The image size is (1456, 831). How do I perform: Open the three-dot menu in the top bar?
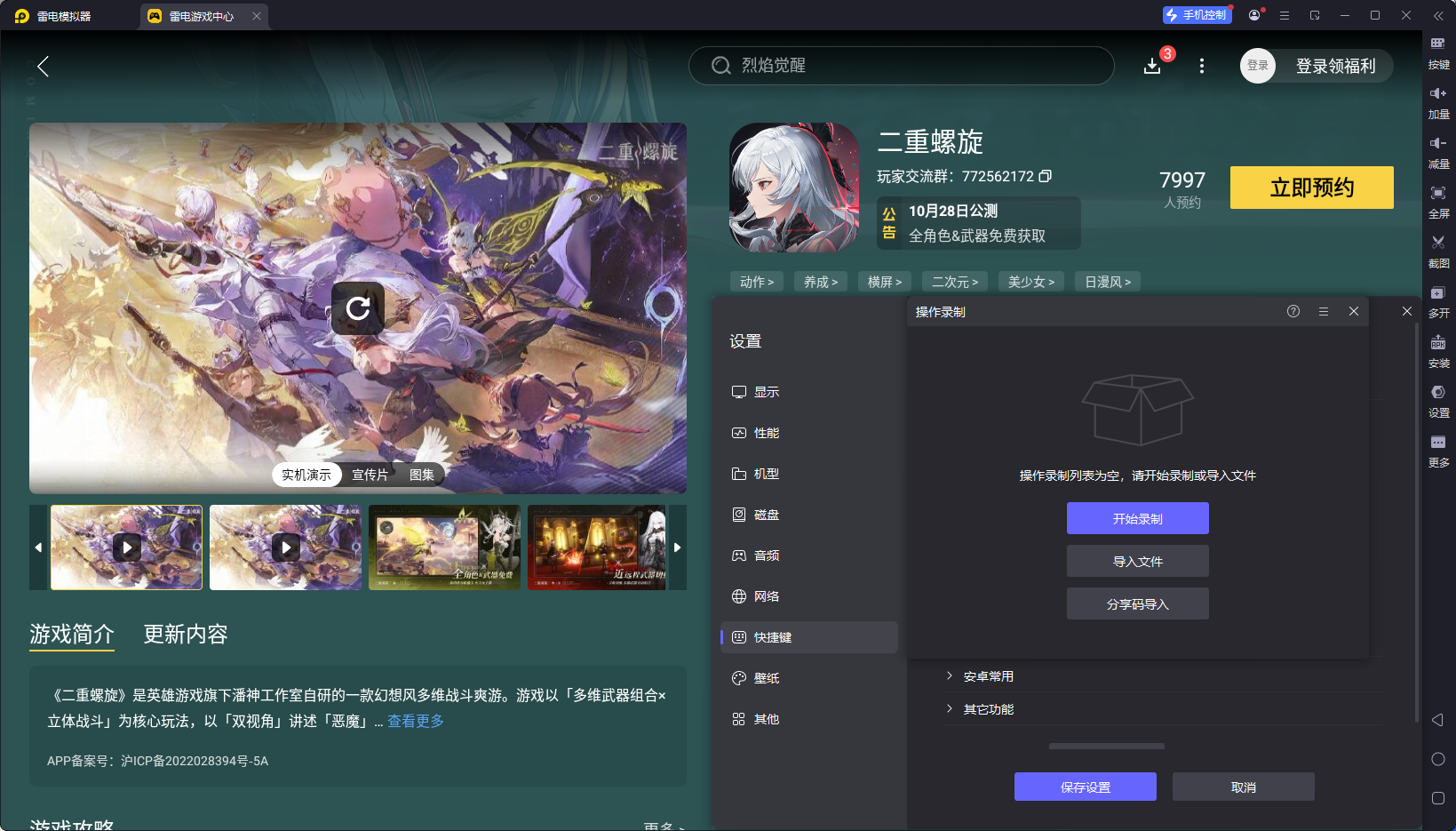(1201, 66)
